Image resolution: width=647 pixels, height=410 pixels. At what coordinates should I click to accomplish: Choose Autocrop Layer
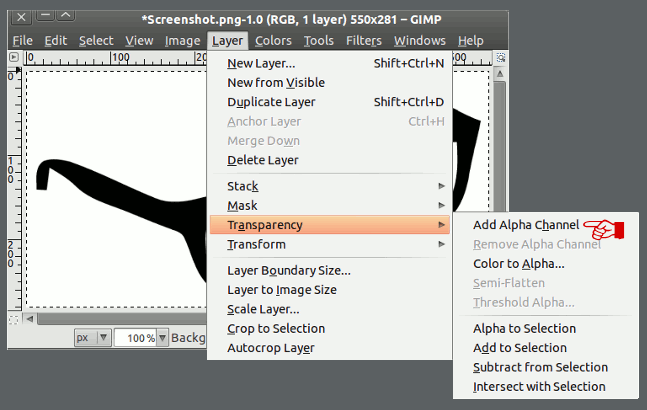click(329, 348)
